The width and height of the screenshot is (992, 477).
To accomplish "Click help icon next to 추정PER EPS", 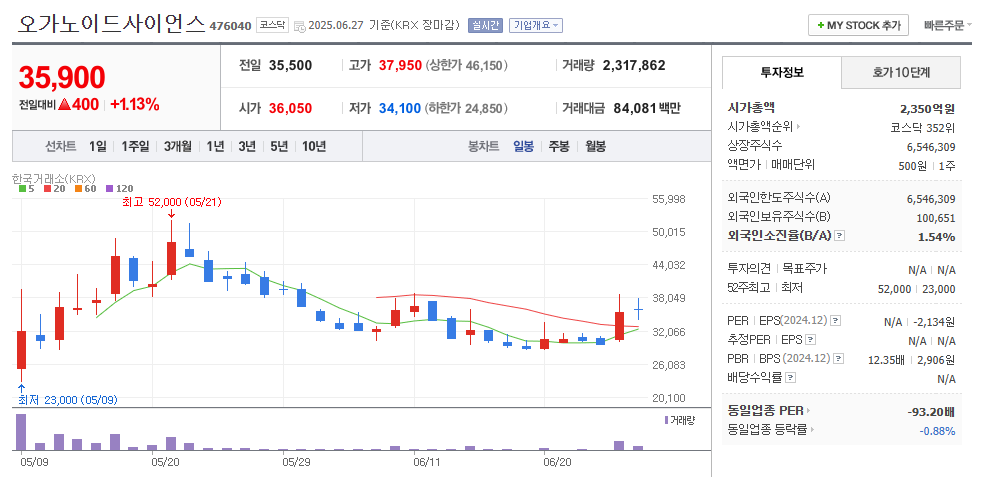I will click(811, 340).
